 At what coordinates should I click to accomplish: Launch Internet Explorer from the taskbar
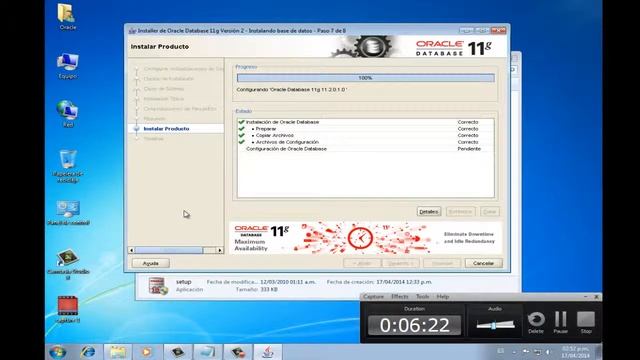88,352
